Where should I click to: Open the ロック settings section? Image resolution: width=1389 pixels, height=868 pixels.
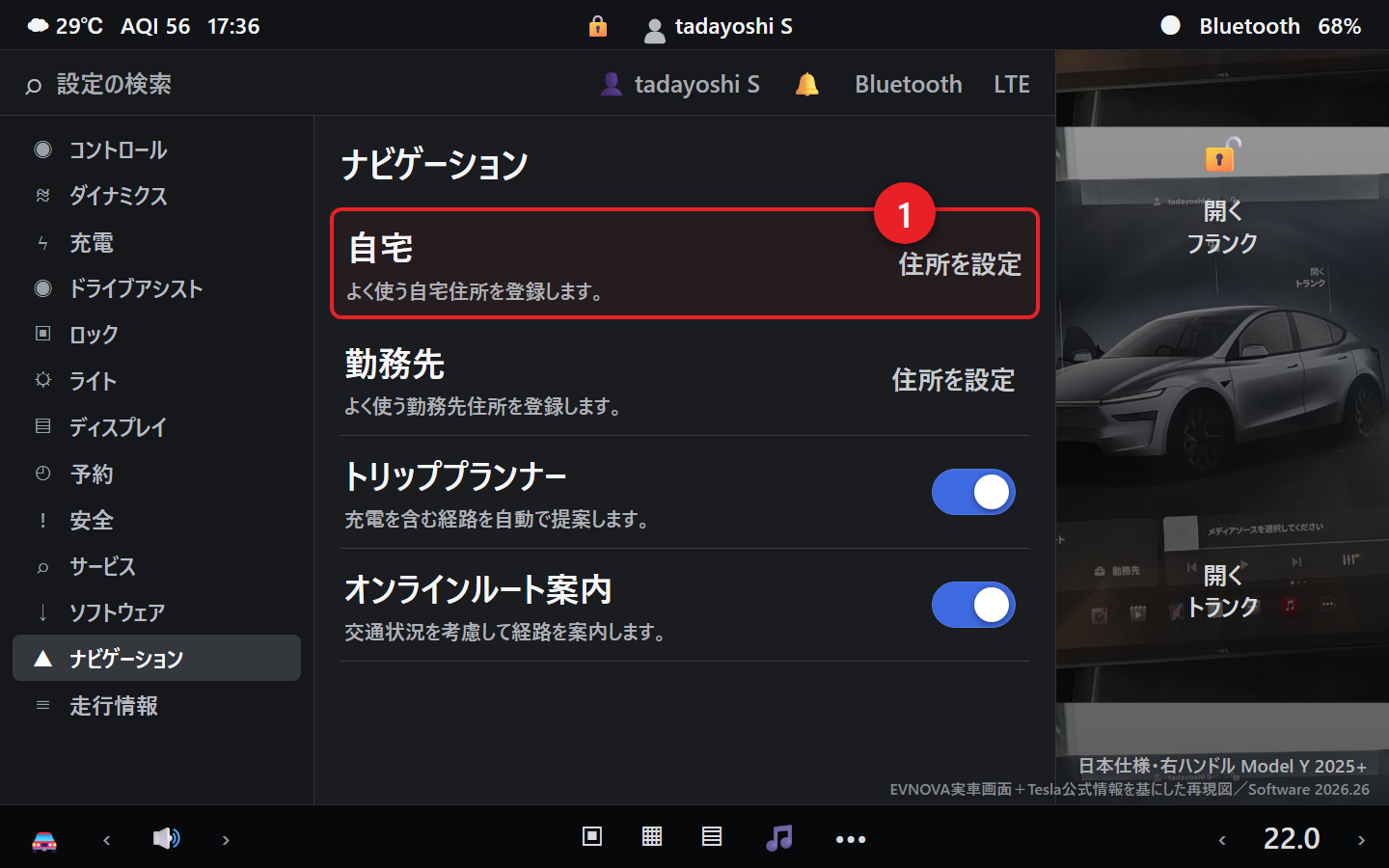click(x=157, y=335)
